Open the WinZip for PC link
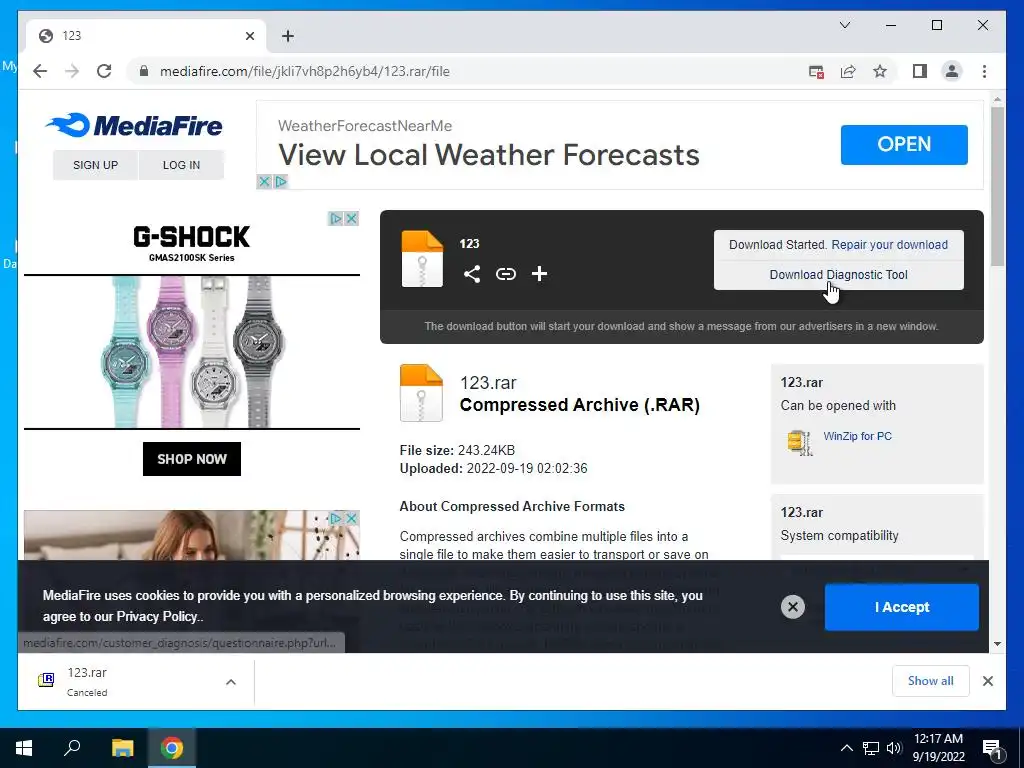 point(857,436)
